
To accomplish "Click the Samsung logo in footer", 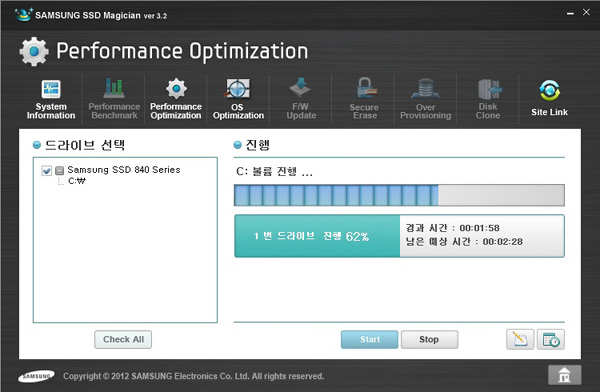I will tap(36, 376).
